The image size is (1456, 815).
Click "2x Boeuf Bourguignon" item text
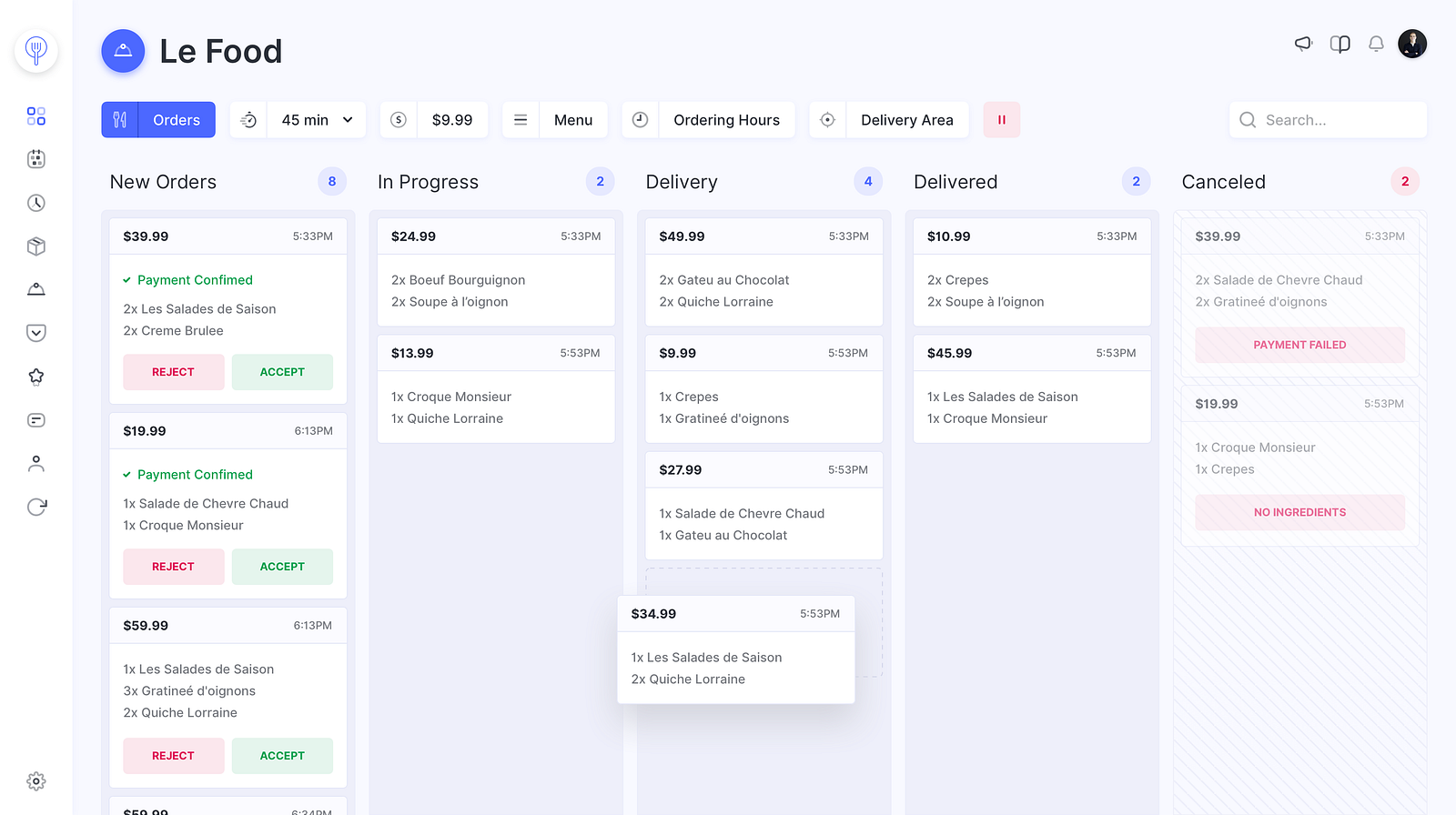pos(459,280)
